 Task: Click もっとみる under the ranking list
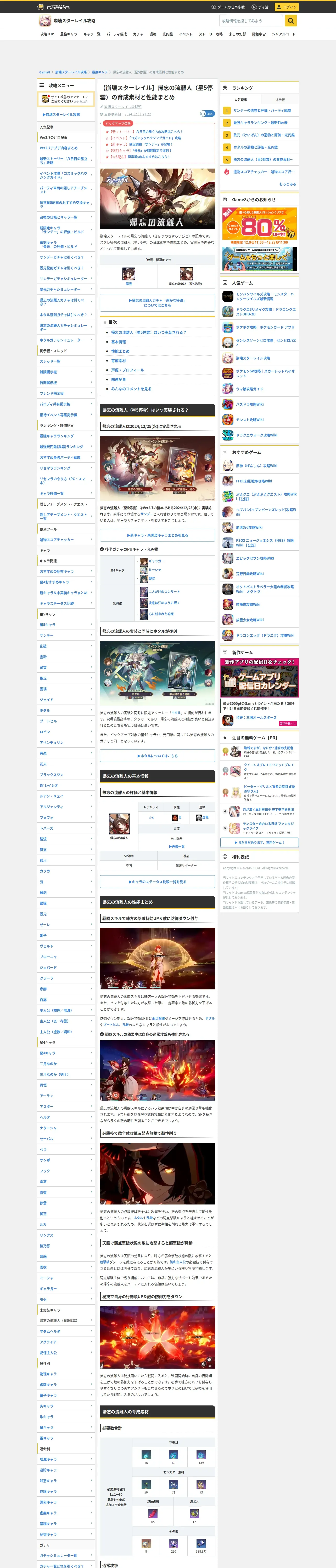click(288, 184)
